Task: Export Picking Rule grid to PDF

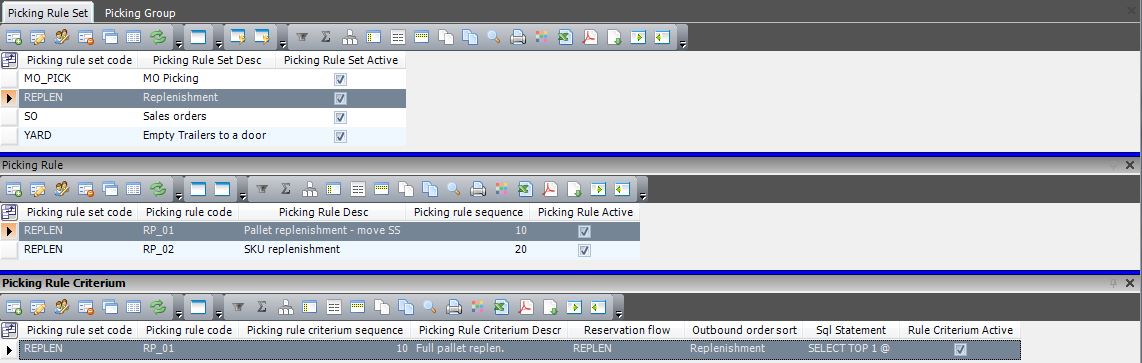Action: [x=549, y=189]
